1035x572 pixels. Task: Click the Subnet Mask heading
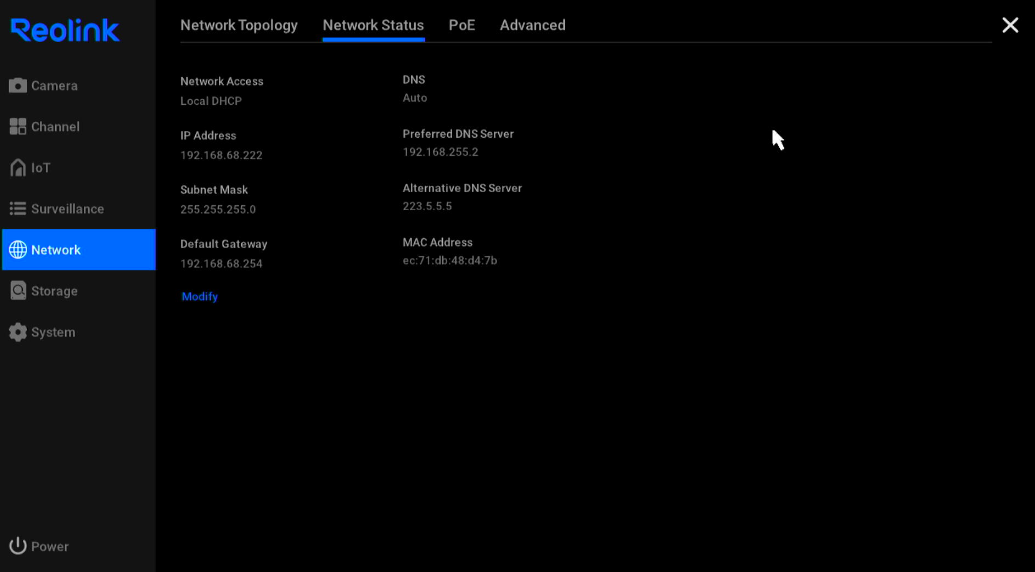[x=214, y=189]
